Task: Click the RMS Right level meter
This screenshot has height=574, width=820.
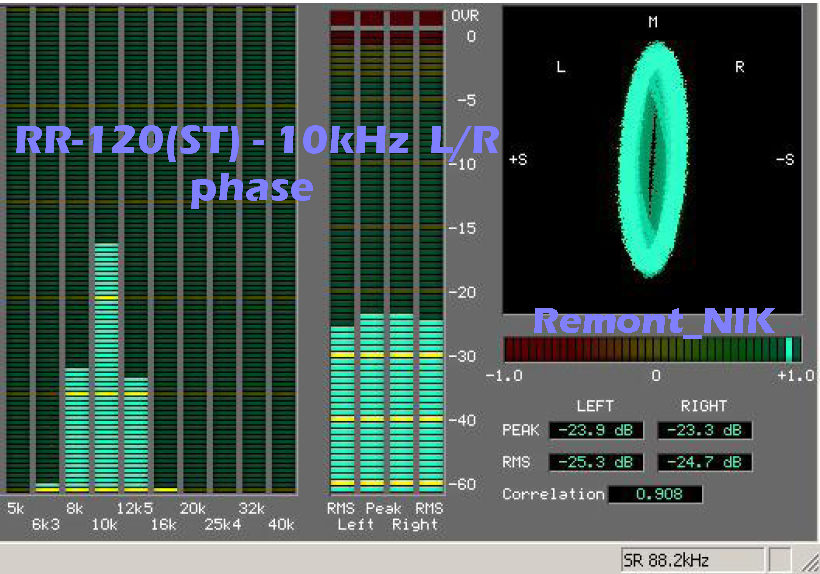Action: coord(431,405)
